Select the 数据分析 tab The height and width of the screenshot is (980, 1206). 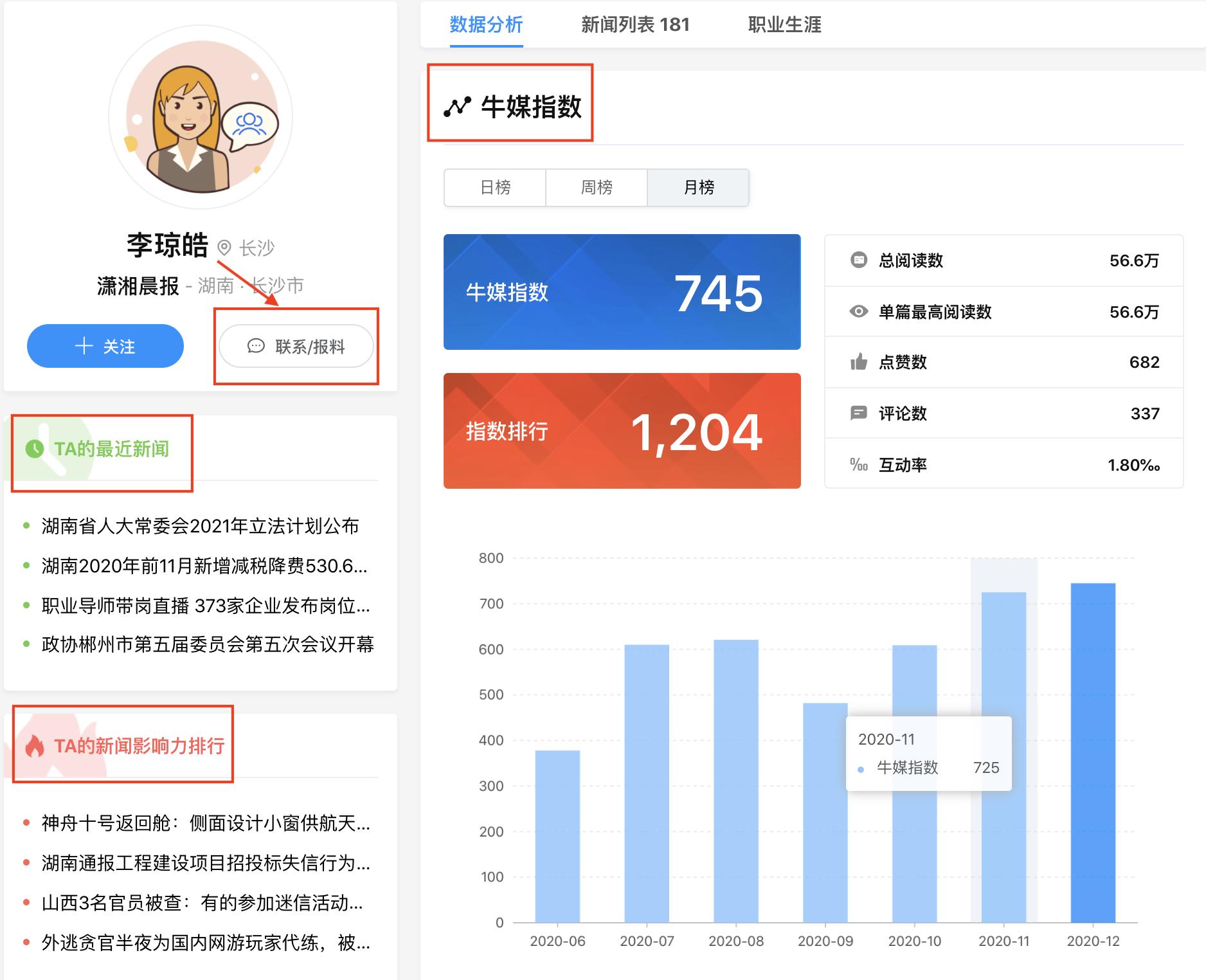pos(486,25)
